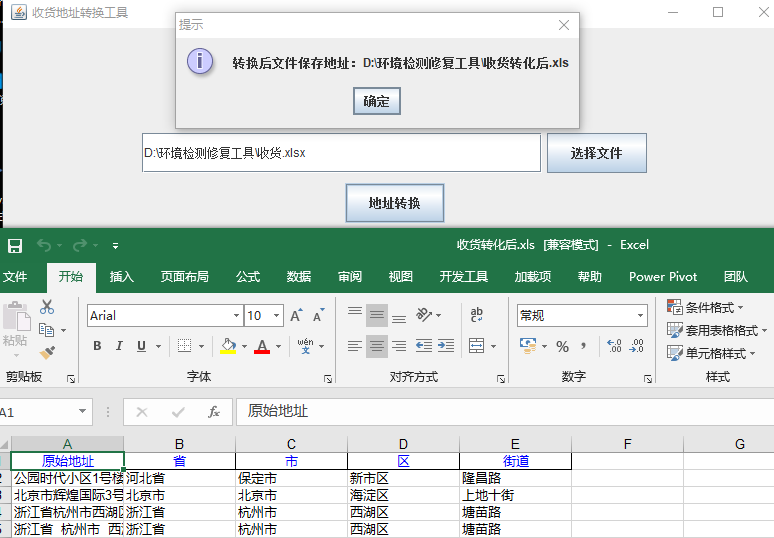Screen dimensions: 774x538
Task: Apply yellow fill color
Action: coord(228,346)
